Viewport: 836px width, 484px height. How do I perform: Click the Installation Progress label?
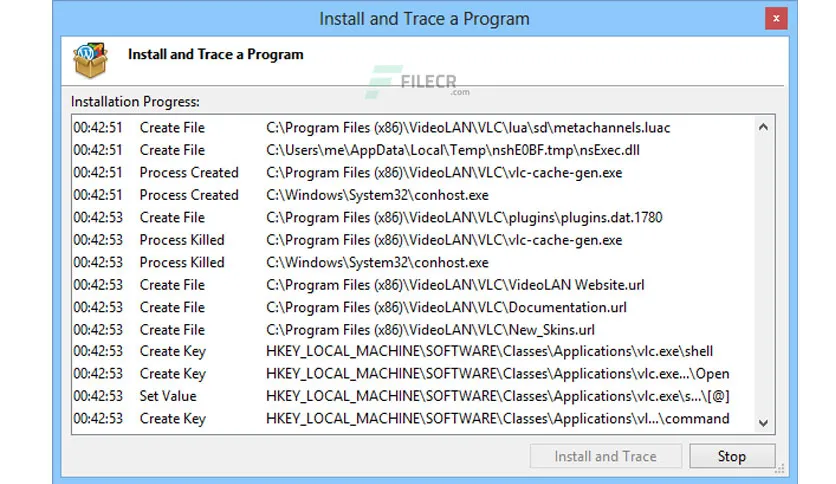[x=135, y=102]
